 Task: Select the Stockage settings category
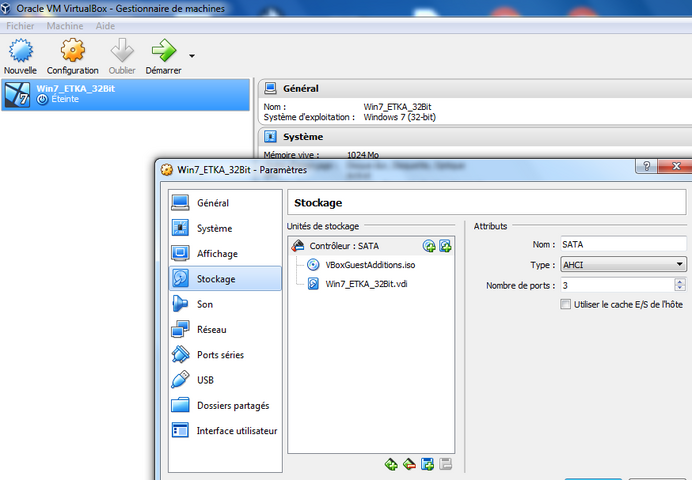point(225,279)
